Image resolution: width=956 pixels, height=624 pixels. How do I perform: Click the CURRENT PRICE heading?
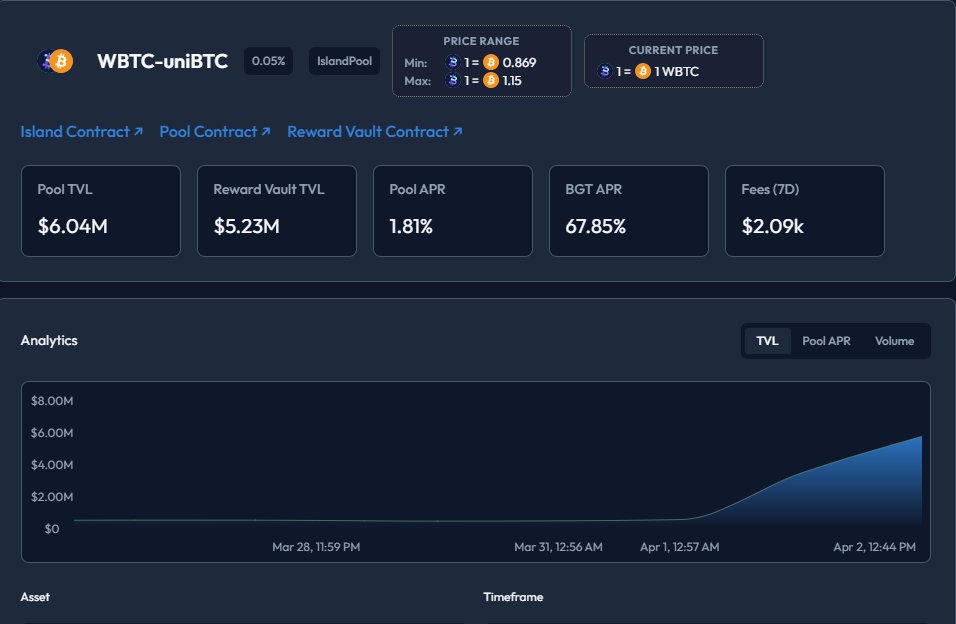673,50
